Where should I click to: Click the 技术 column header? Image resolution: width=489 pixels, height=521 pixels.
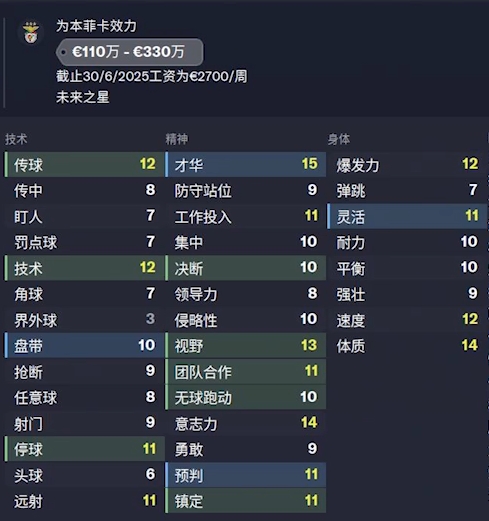point(16,139)
